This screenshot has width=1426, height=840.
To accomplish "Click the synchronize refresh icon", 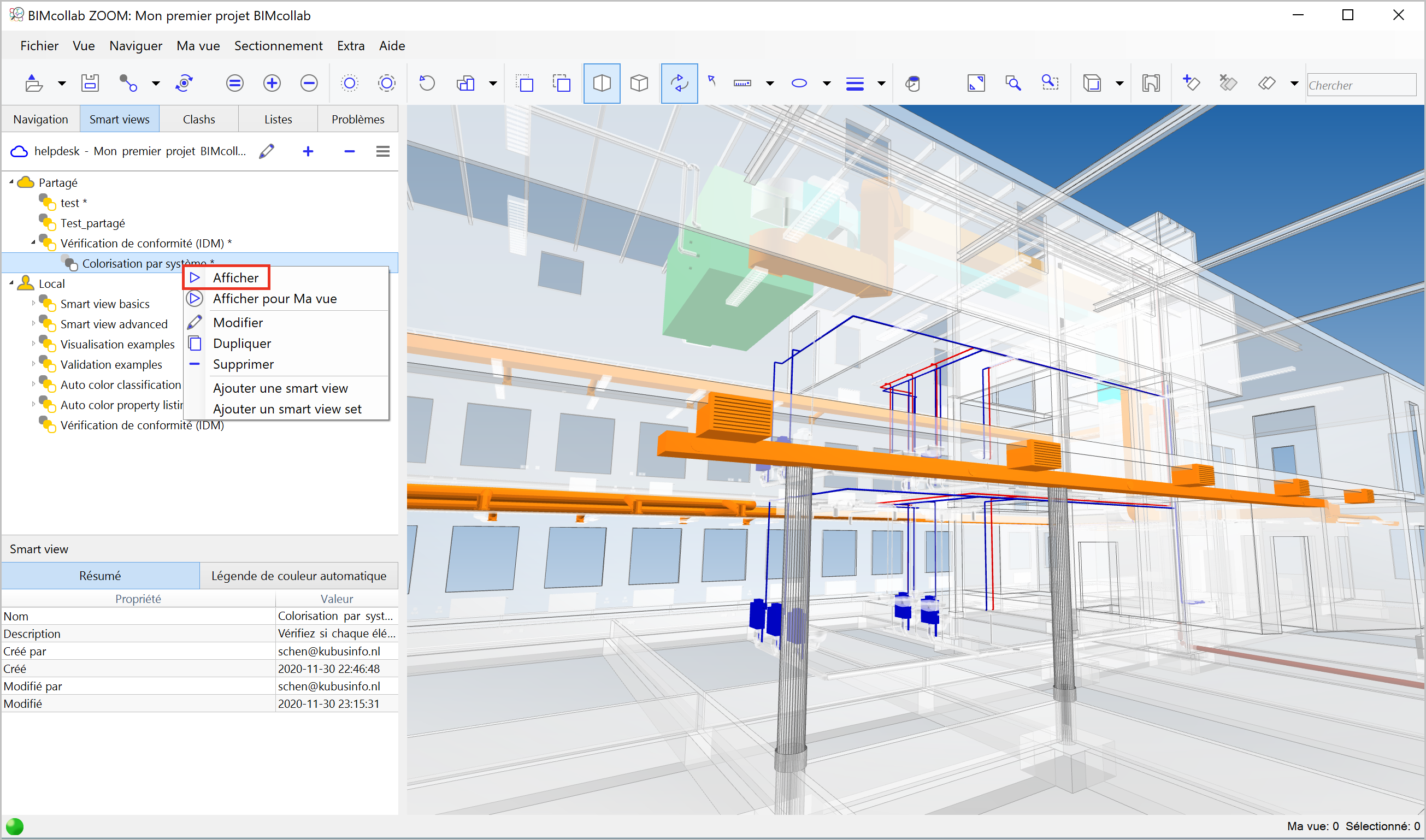I will pos(184,83).
